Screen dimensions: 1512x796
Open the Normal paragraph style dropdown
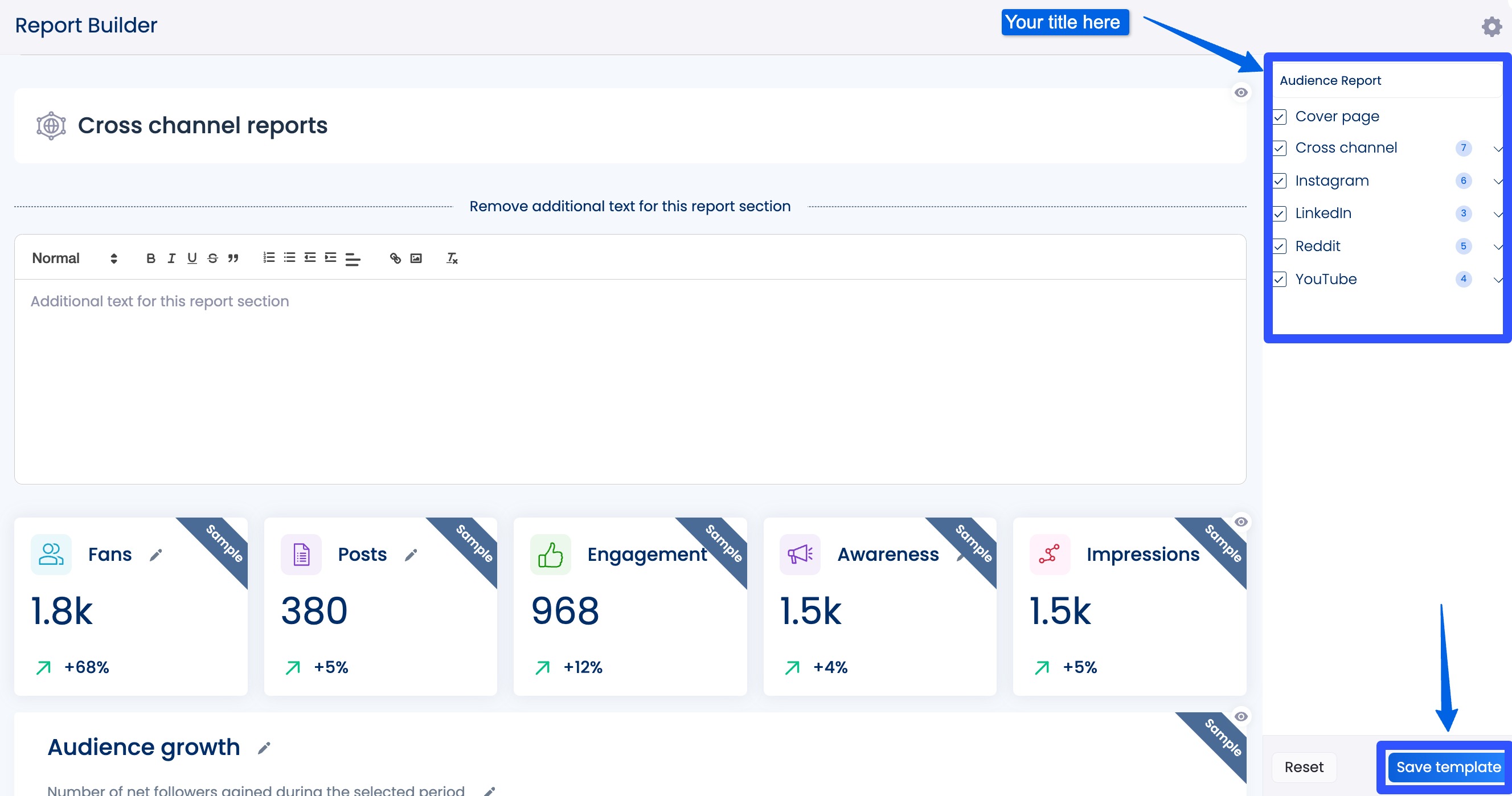(x=73, y=259)
